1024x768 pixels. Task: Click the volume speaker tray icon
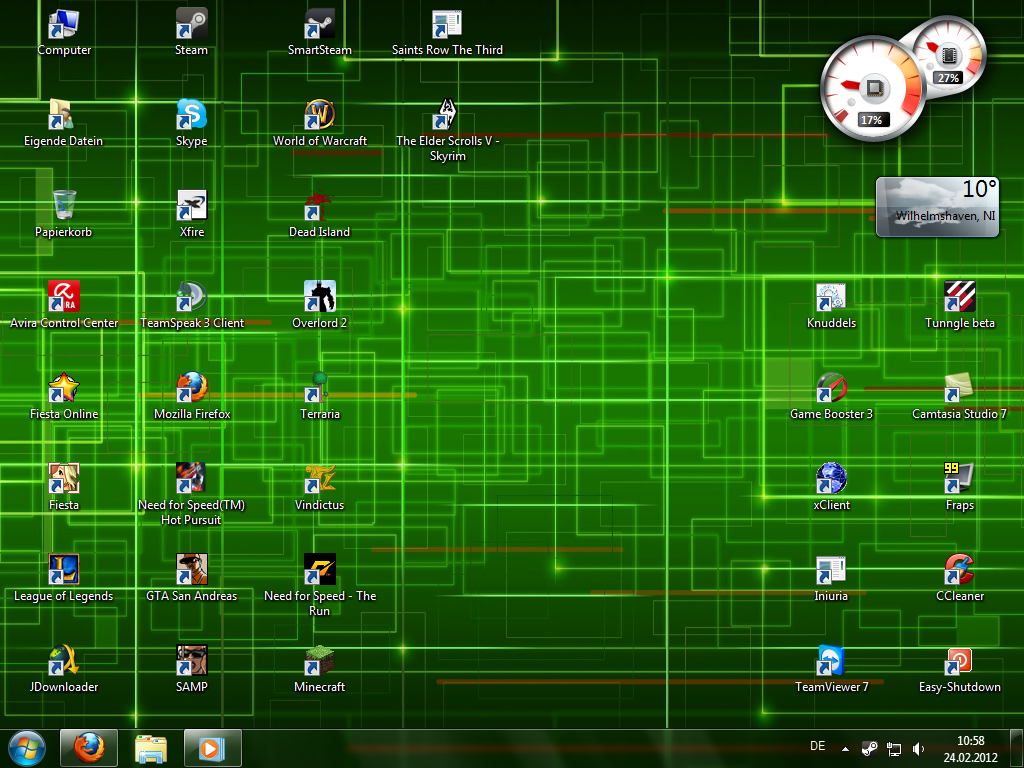(918, 748)
